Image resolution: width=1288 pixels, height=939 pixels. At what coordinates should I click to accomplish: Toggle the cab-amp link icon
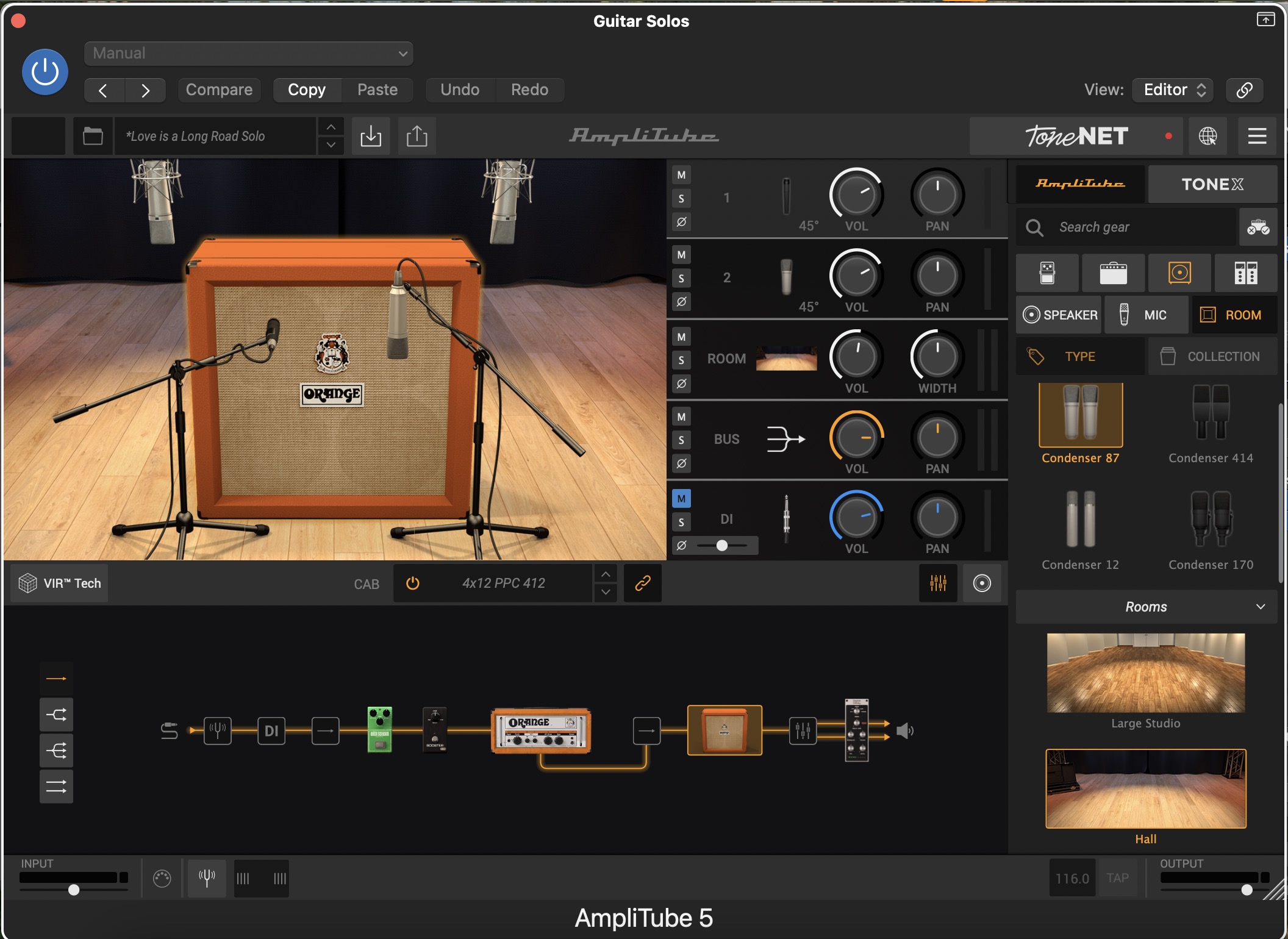click(x=643, y=584)
